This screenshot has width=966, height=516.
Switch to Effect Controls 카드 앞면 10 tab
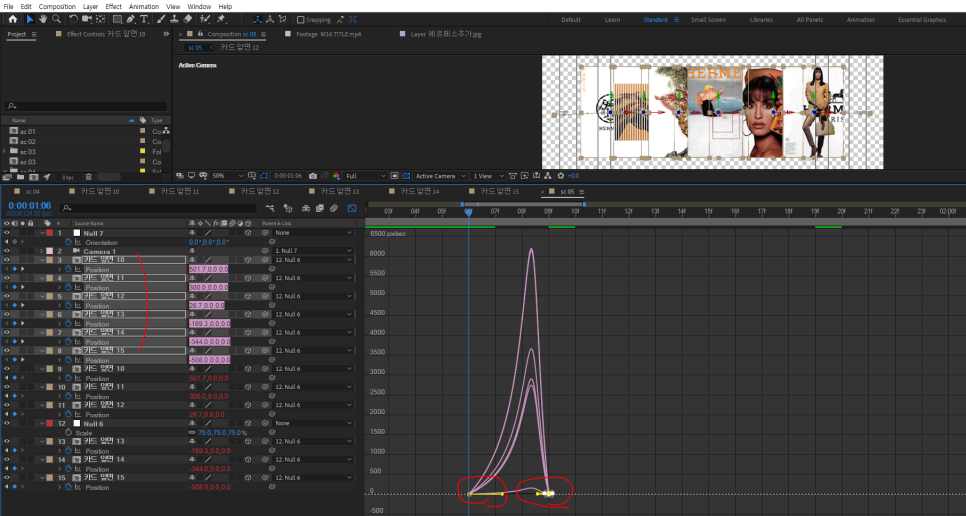click(106, 34)
